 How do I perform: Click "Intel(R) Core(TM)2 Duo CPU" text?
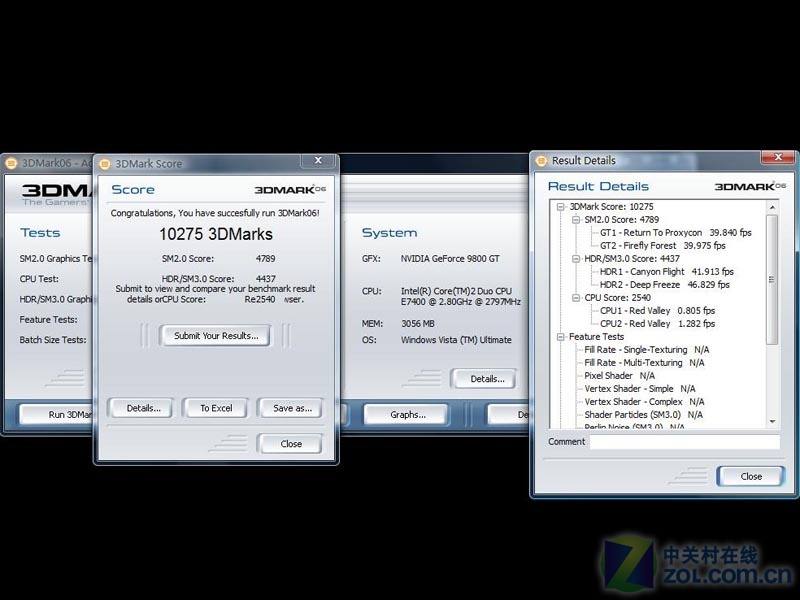coord(456,291)
